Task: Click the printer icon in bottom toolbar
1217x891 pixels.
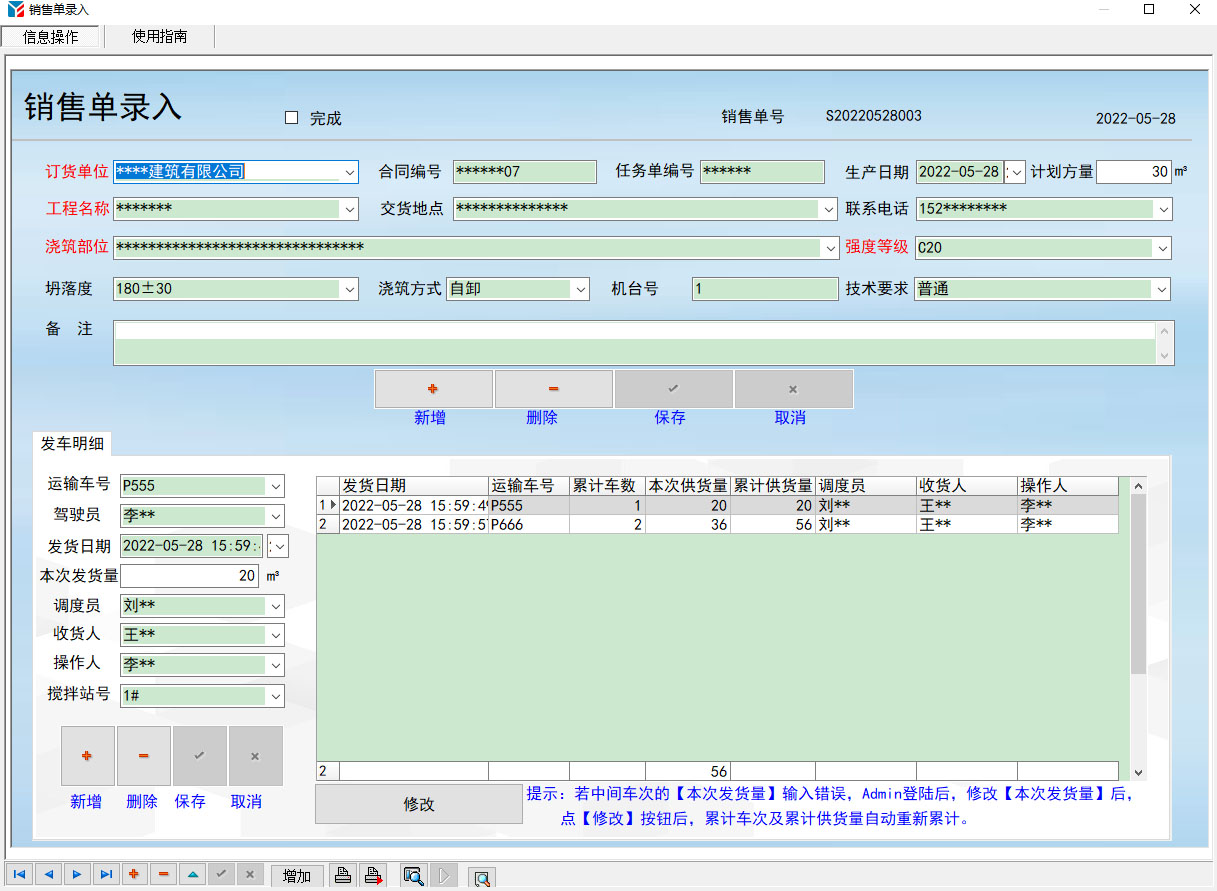Action: pos(343,876)
